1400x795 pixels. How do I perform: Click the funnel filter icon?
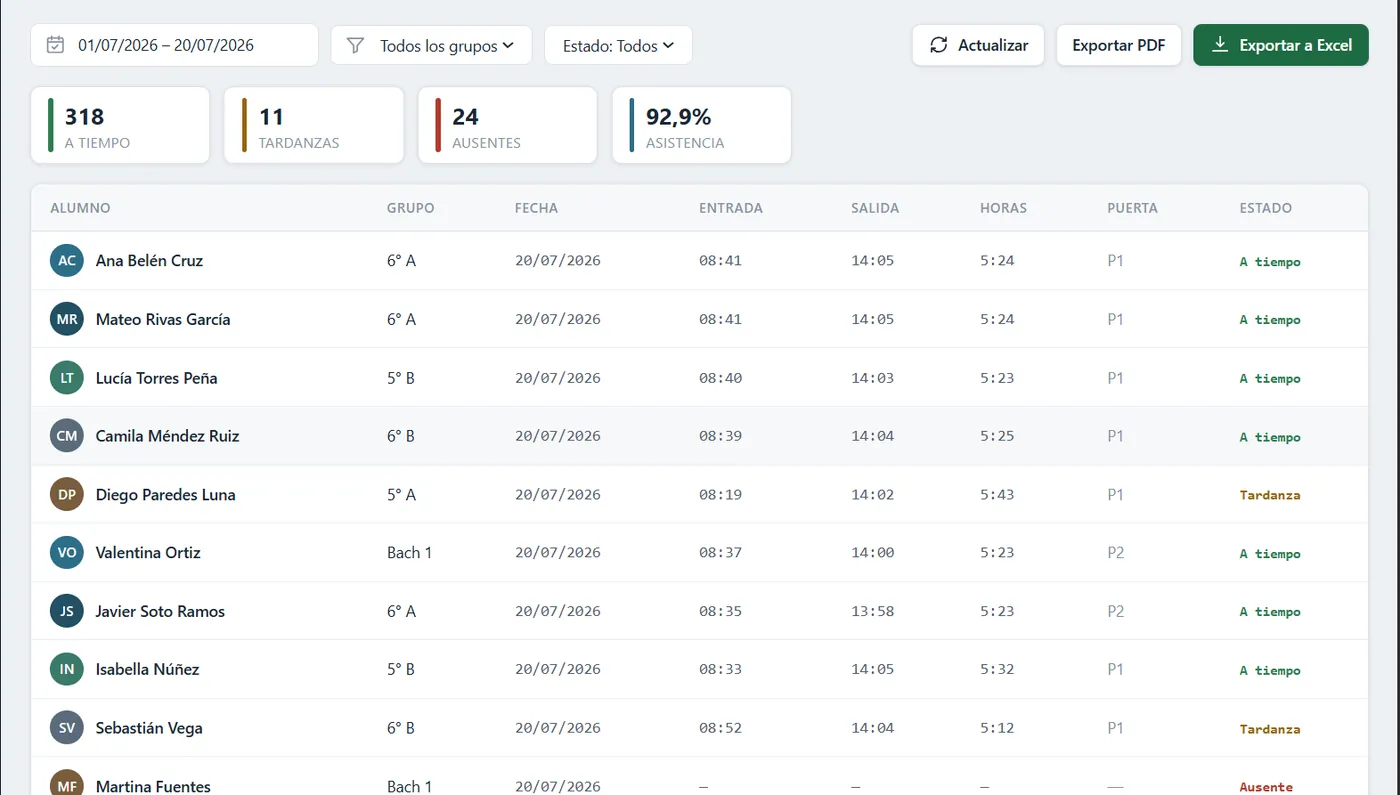355,45
